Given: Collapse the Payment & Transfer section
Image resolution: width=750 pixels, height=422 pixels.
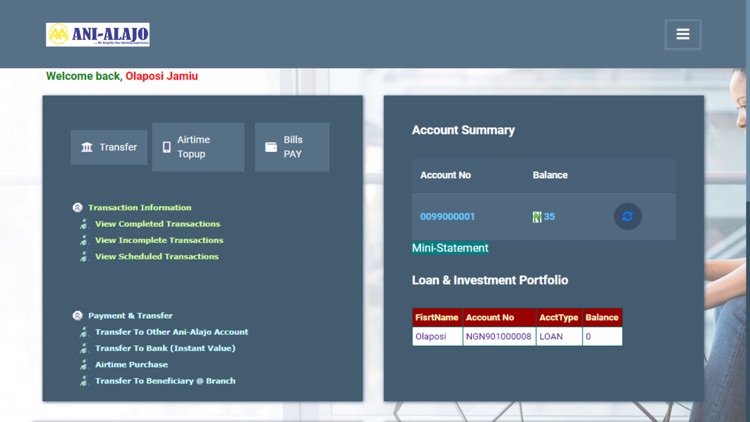Looking at the screenshot, I should tap(77, 315).
